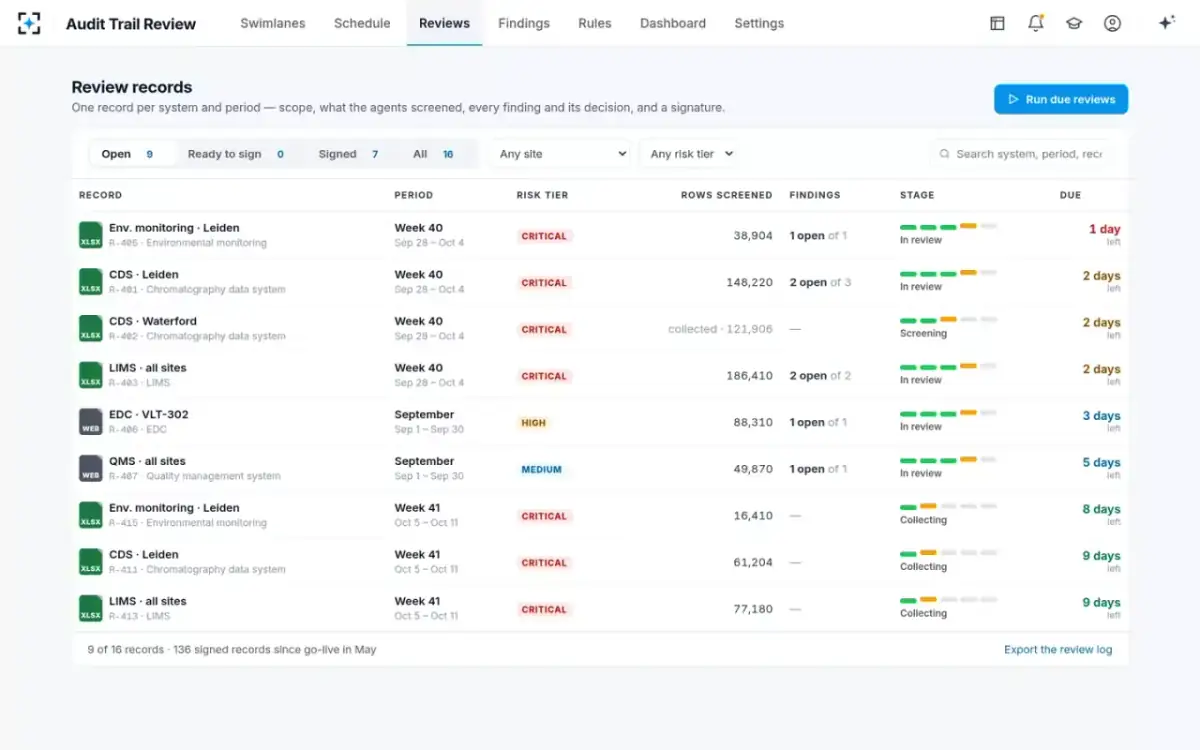Sort by the Rows Screened column header

click(x=726, y=195)
